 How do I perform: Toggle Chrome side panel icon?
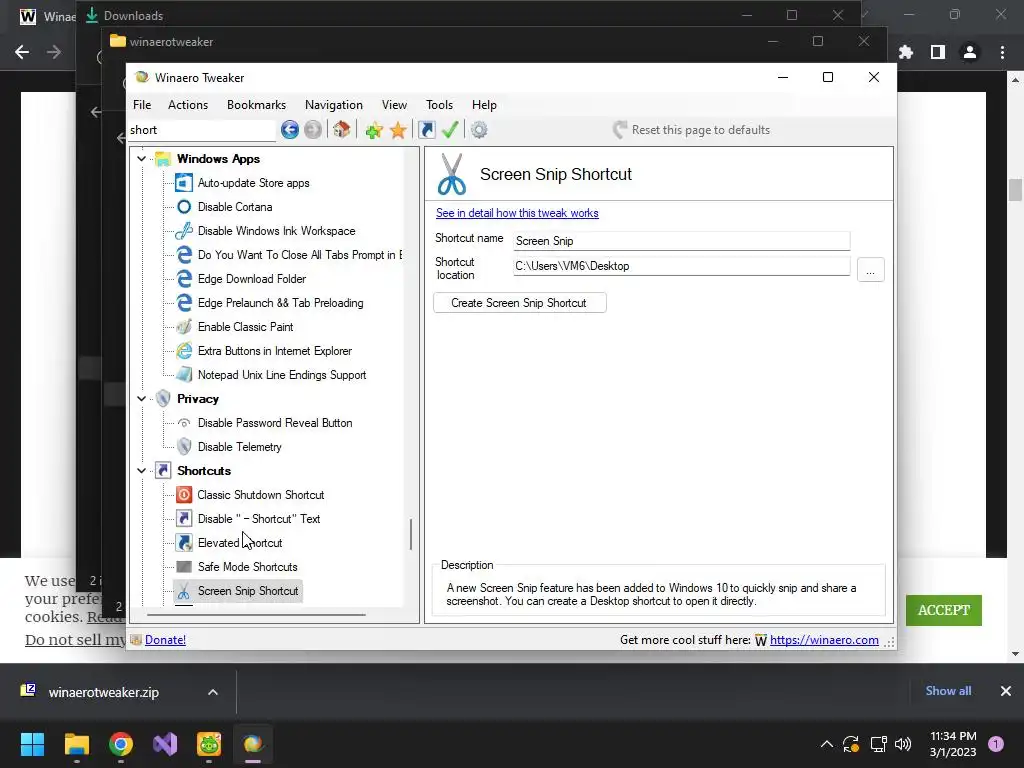[938, 52]
